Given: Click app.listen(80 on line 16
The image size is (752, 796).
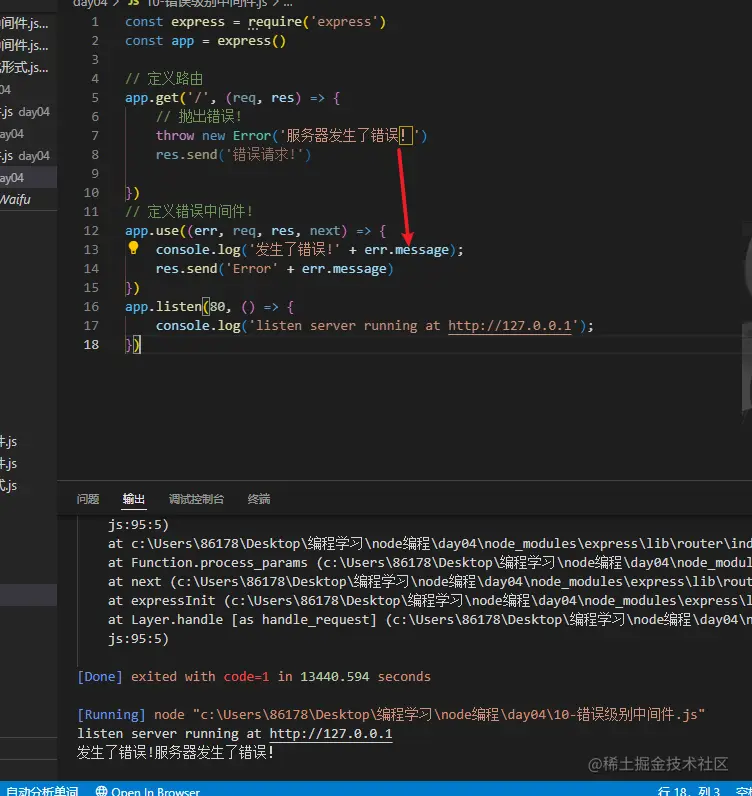Looking at the screenshot, I should click(x=175, y=307).
